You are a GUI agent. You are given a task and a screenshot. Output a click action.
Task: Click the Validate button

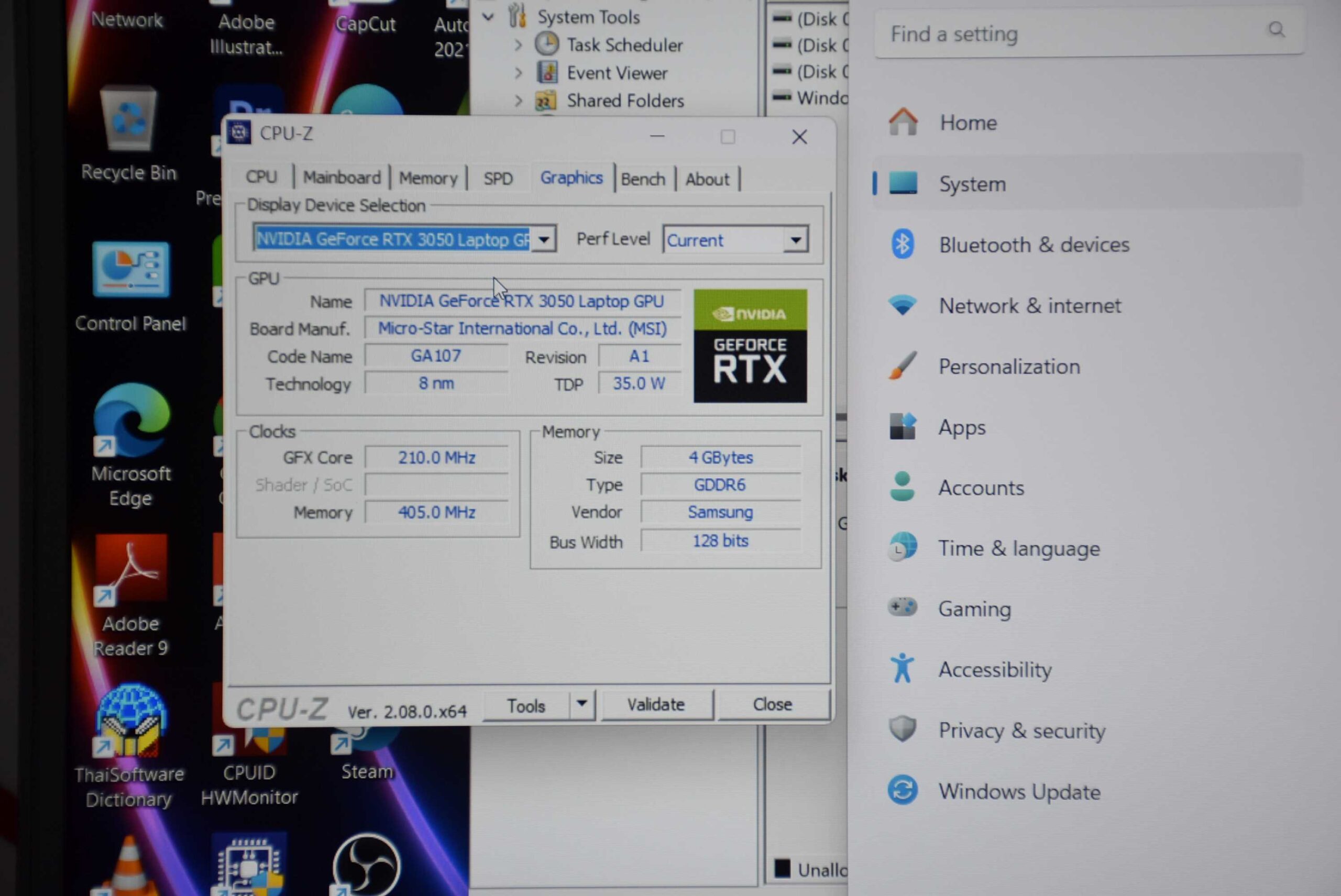click(656, 704)
